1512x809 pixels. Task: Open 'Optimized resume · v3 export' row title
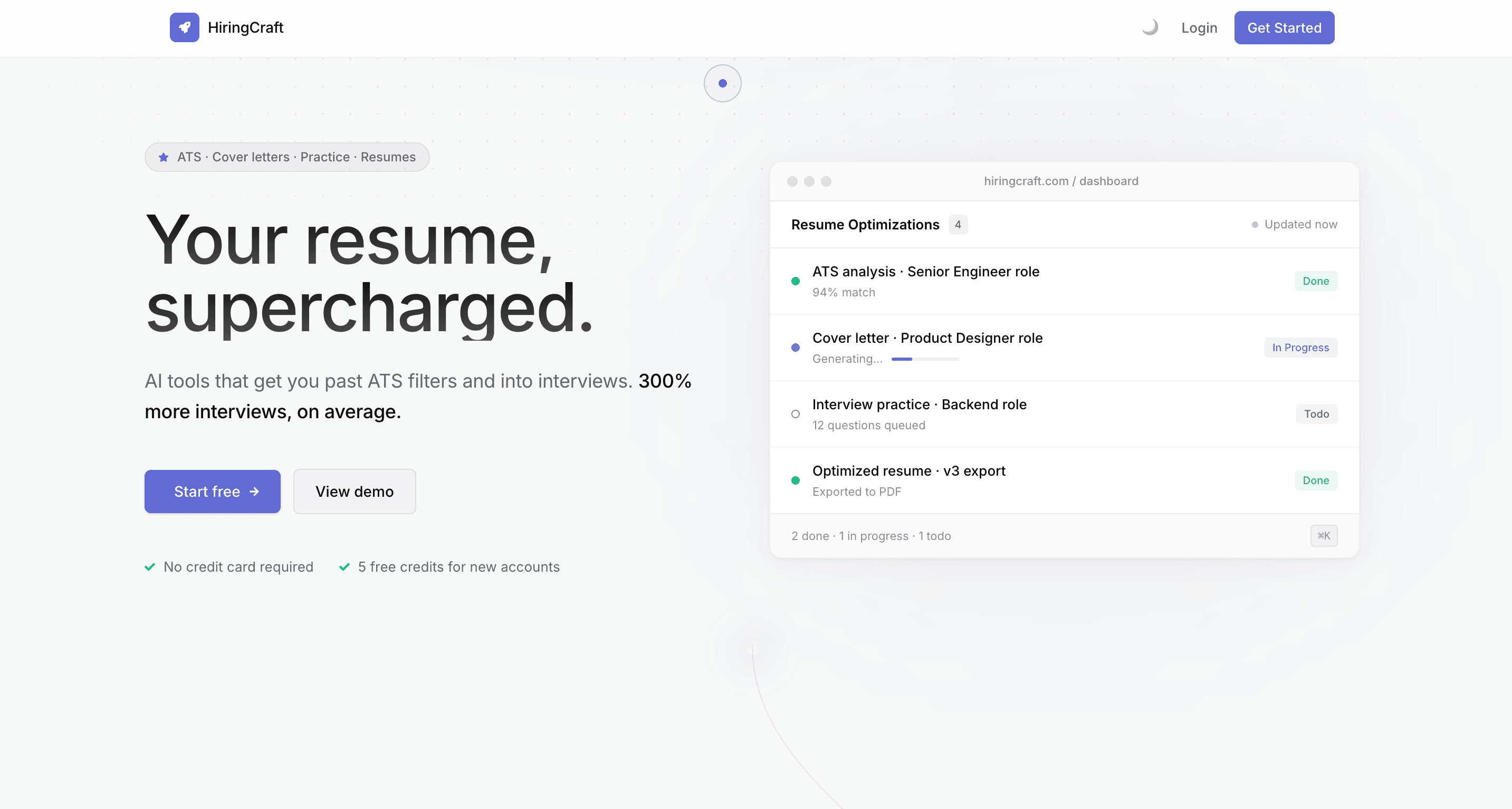pyautogui.click(x=908, y=471)
